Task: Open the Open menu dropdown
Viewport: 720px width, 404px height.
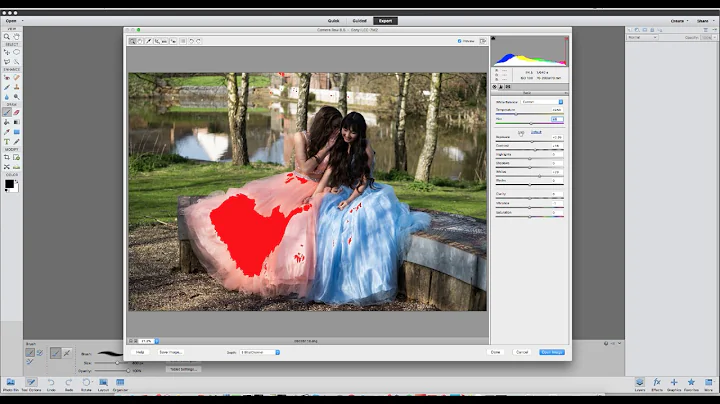Action: (x=14, y=21)
